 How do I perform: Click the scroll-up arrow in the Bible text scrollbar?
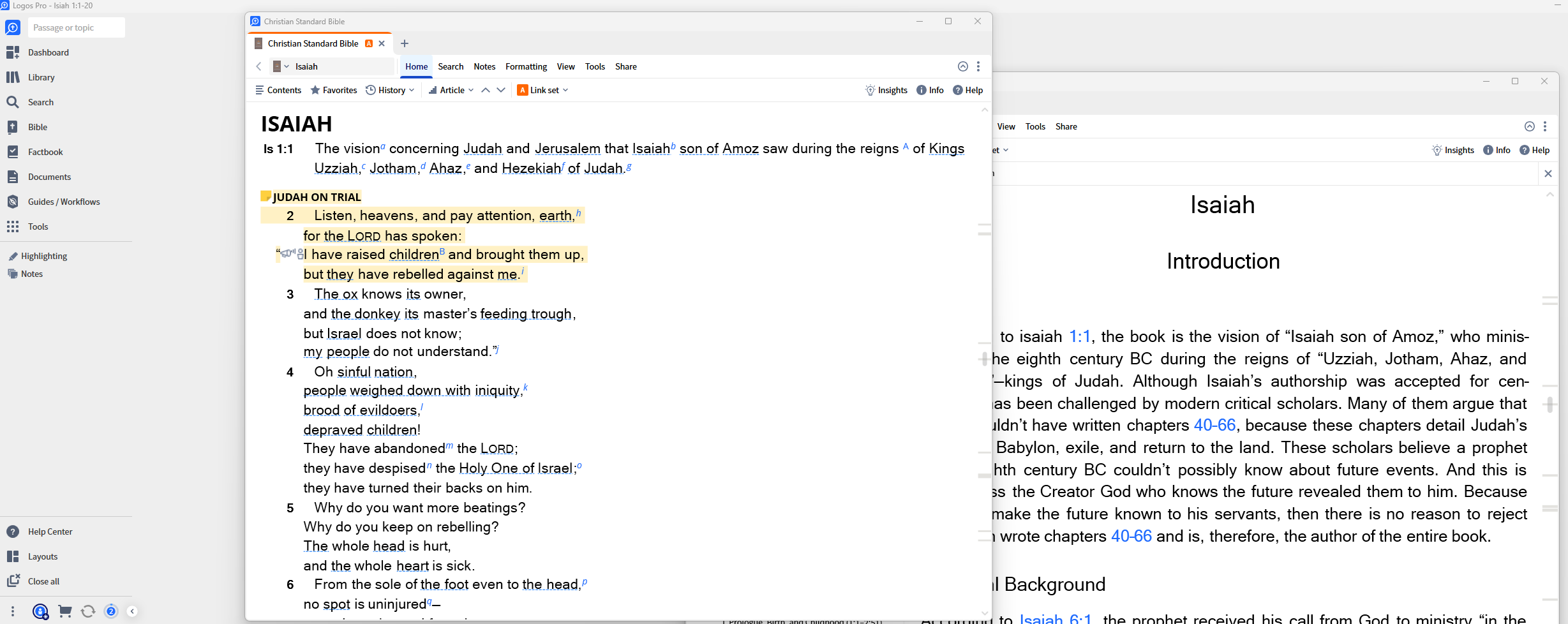985,110
